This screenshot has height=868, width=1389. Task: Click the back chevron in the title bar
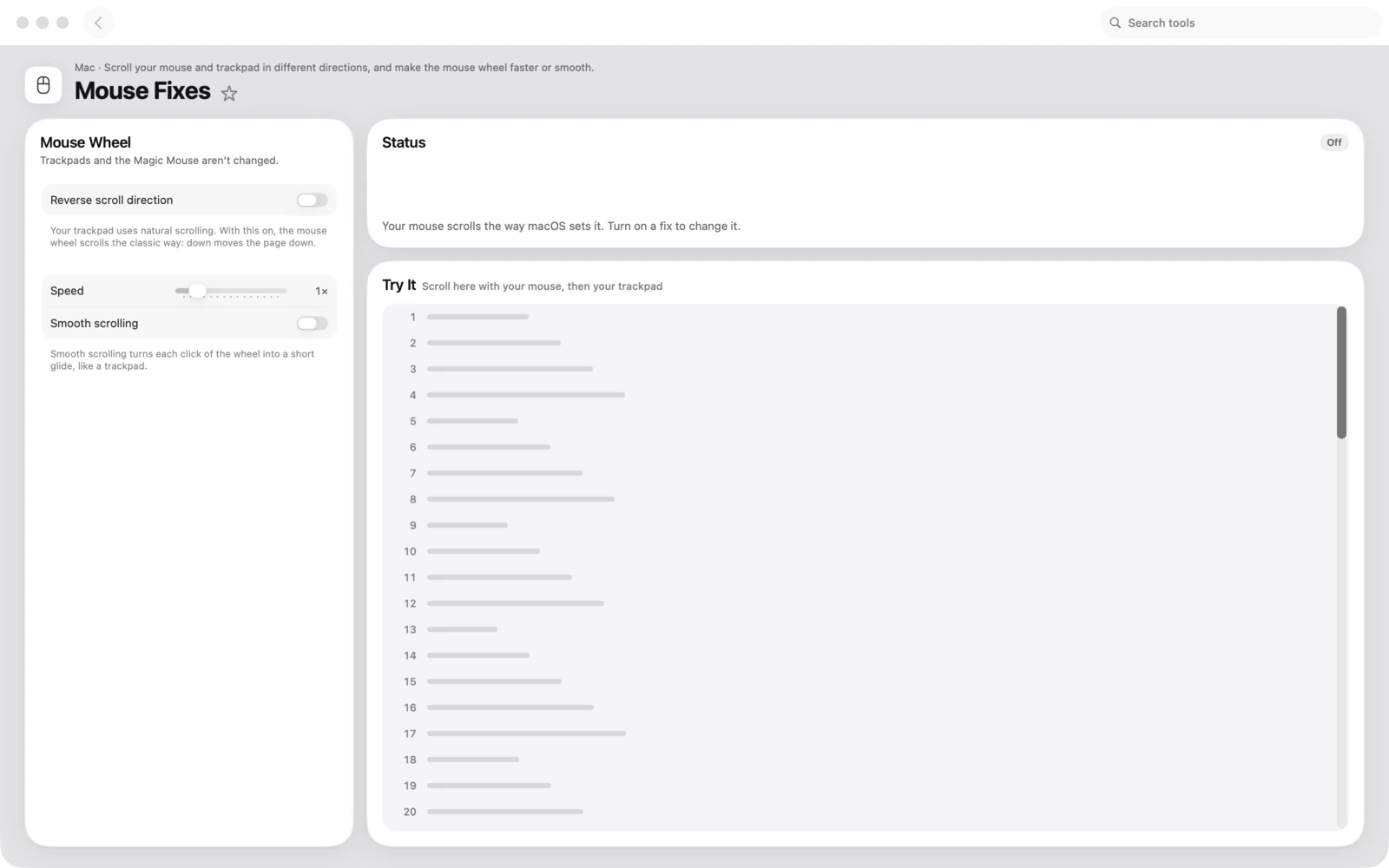pos(98,23)
